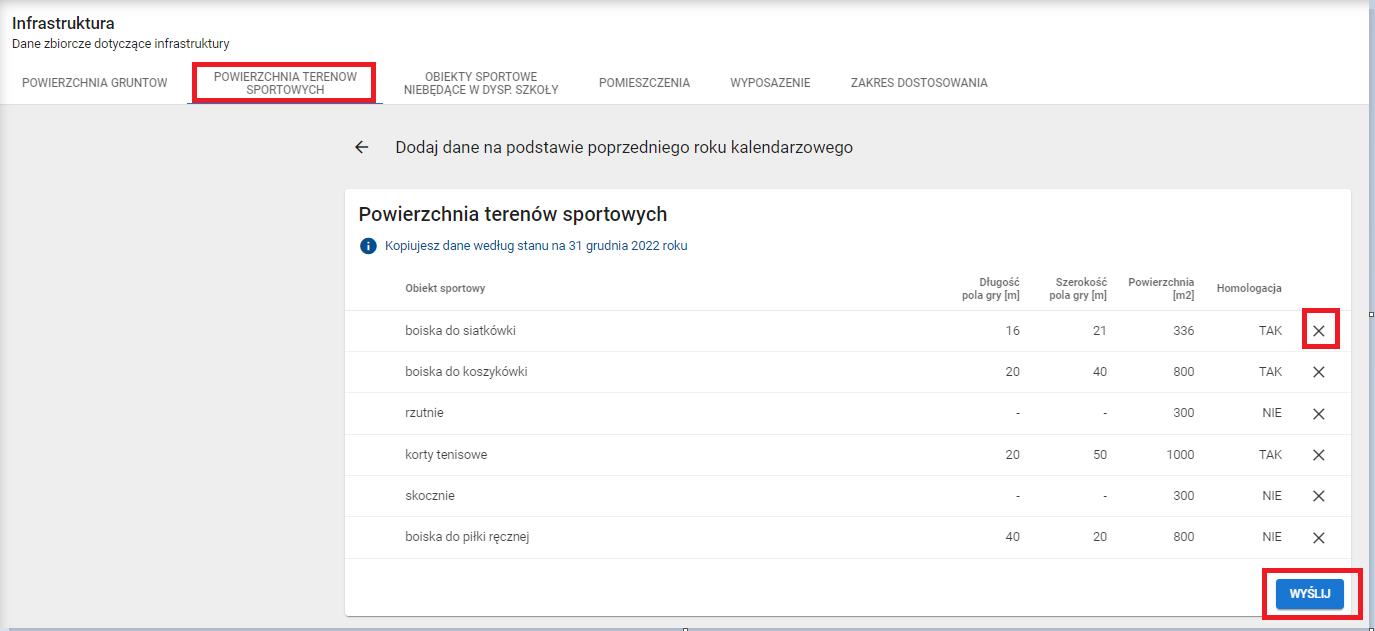This screenshot has height=631, width=1375.
Task: Remove the boiska do siatkówki row
Action: point(1318,331)
